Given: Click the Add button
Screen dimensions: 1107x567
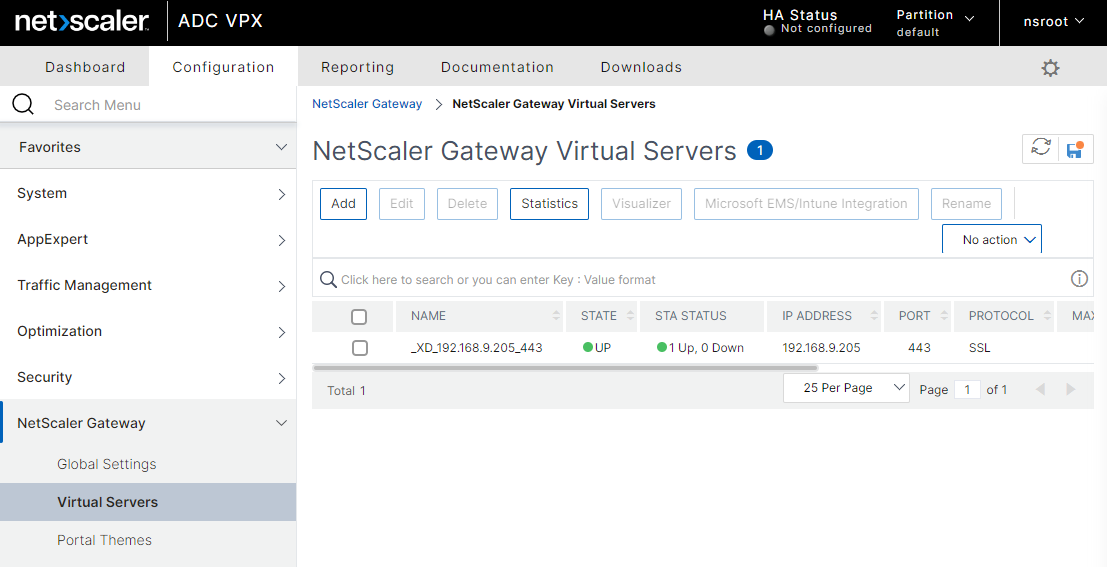Looking at the screenshot, I should (343, 203).
